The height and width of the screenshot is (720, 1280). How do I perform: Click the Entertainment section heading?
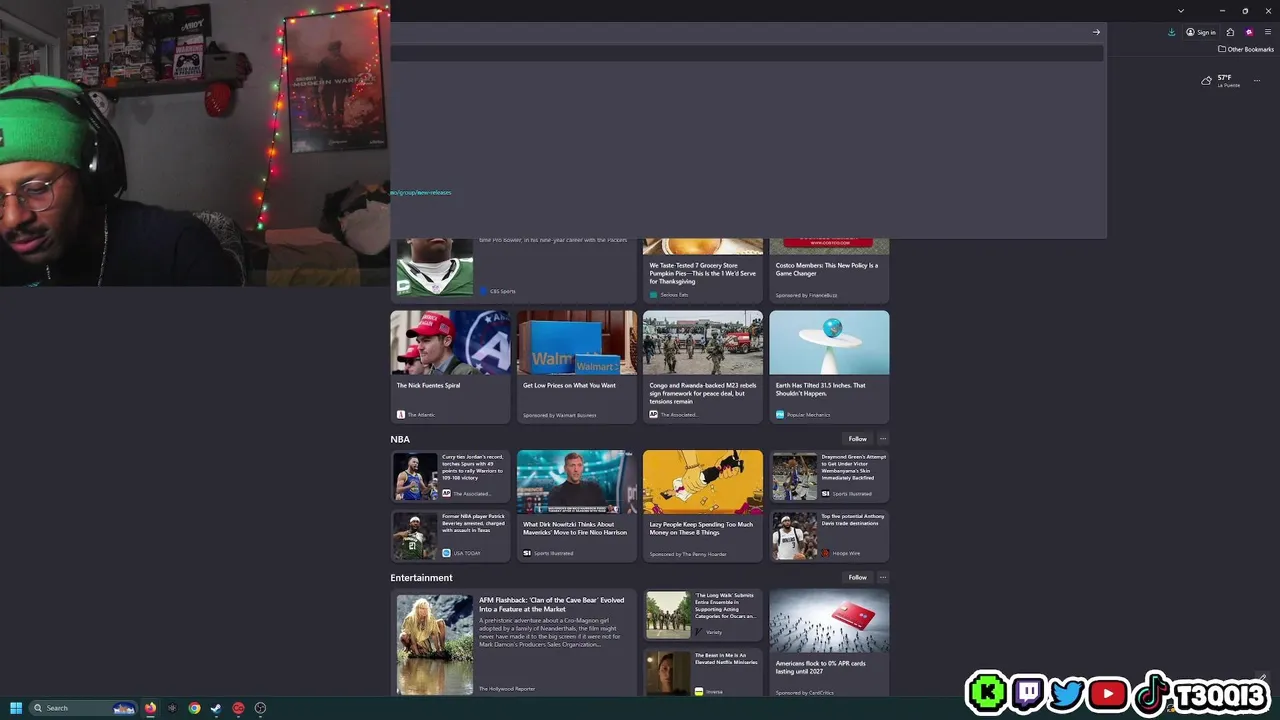click(x=421, y=577)
